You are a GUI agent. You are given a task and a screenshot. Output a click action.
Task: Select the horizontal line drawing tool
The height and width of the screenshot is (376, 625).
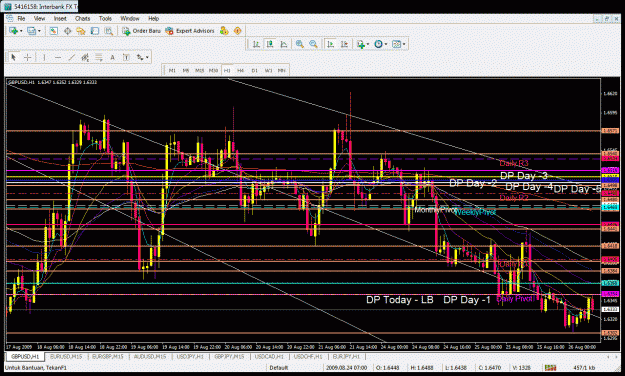coord(58,57)
